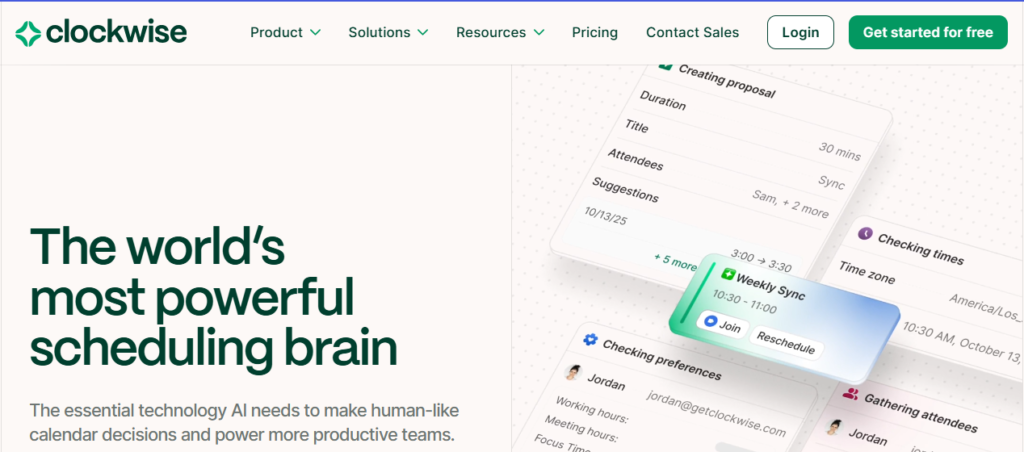The image size is (1024, 452).
Task: Click the '+ 5 more' suggestions link
Action: tap(675, 264)
